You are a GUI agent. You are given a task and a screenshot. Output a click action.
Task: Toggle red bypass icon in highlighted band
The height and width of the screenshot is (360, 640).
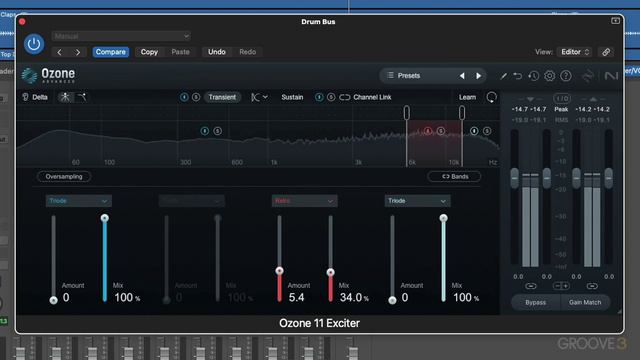click(428, 131)
